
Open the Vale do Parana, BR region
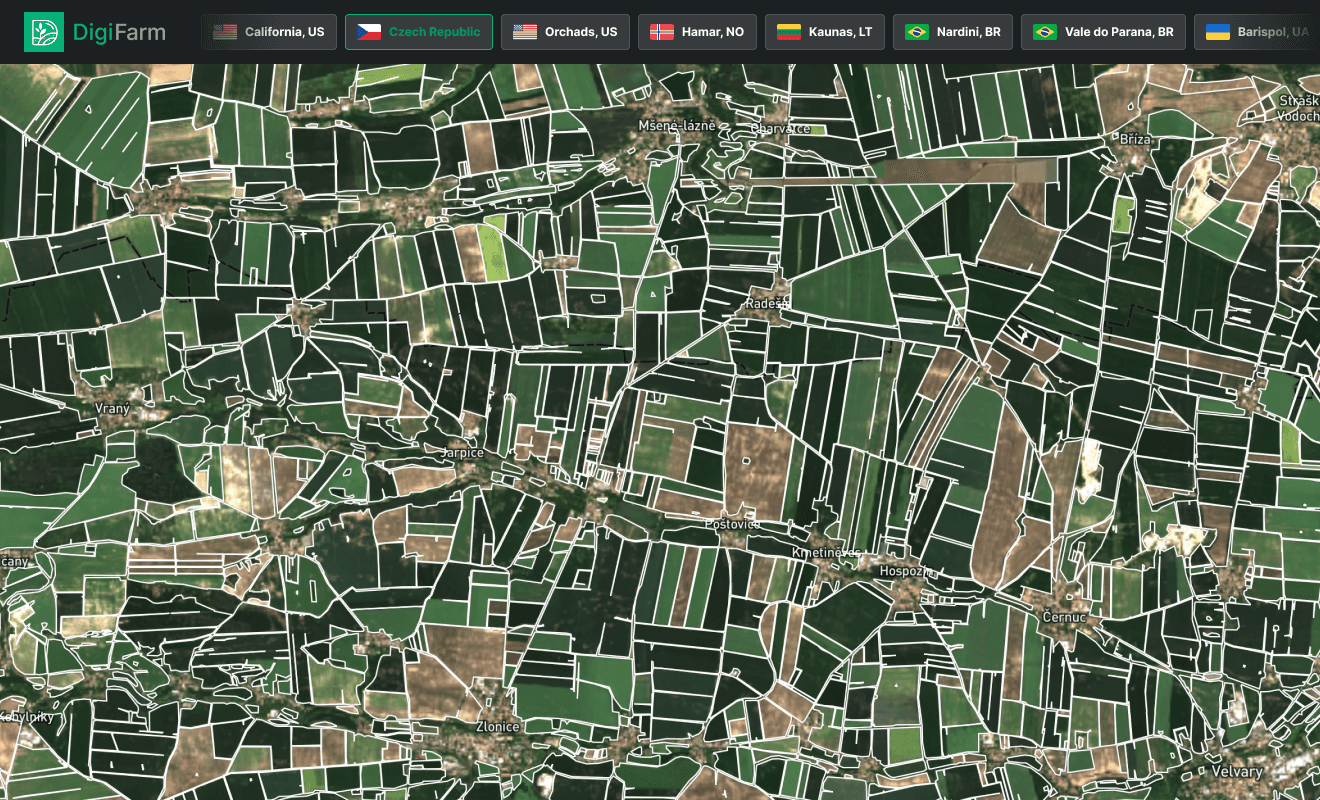tap(1103, 31)
